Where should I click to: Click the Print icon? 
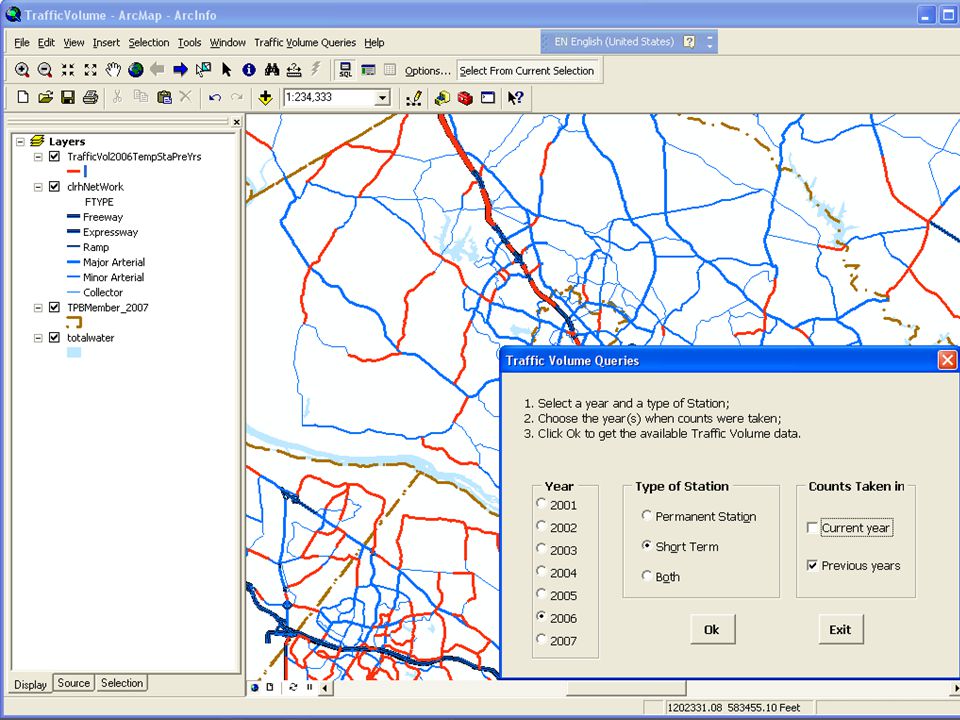point(91,97)
